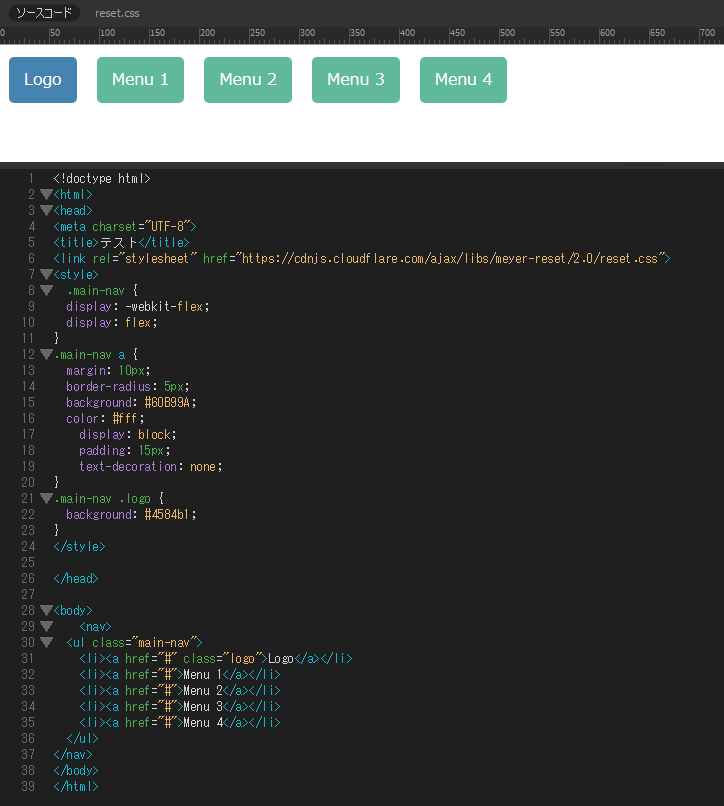The height and width of the screenshot is (806, 724).
Task: Click the Menu 2 link in preview
Action: click(x=248, y=80)
